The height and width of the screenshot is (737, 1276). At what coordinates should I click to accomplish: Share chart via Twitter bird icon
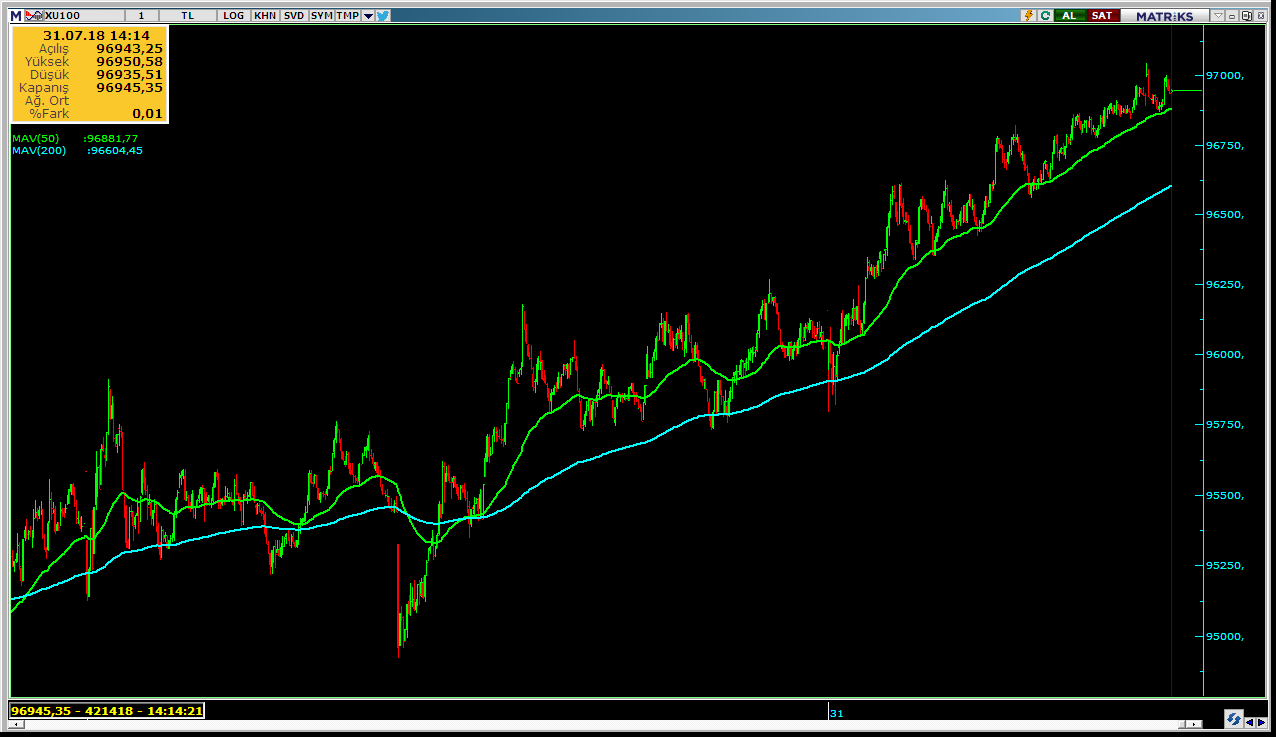pyautogui.click(x=383, y=15)
